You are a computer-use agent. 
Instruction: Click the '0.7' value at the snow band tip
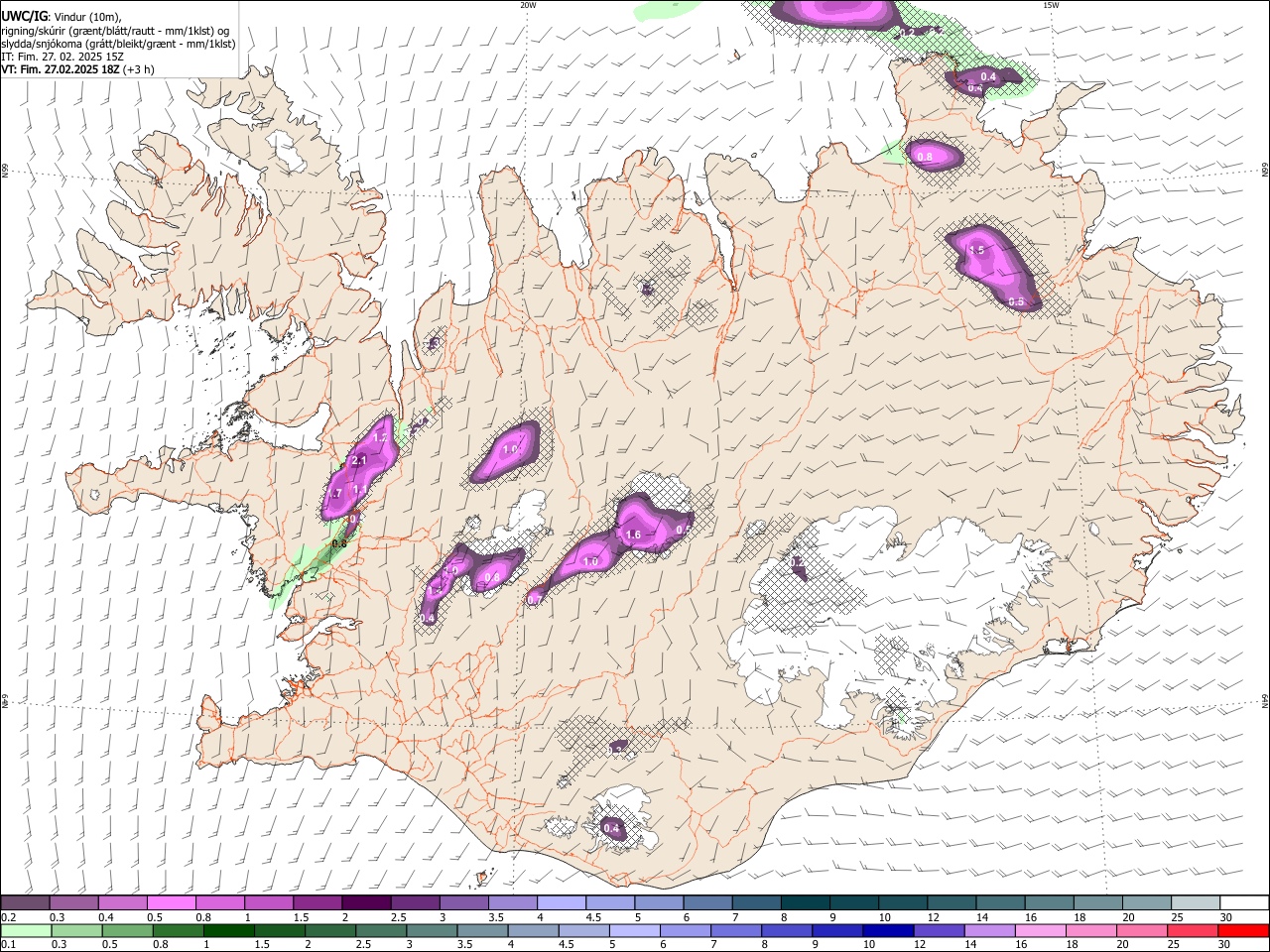pos(534,599)
